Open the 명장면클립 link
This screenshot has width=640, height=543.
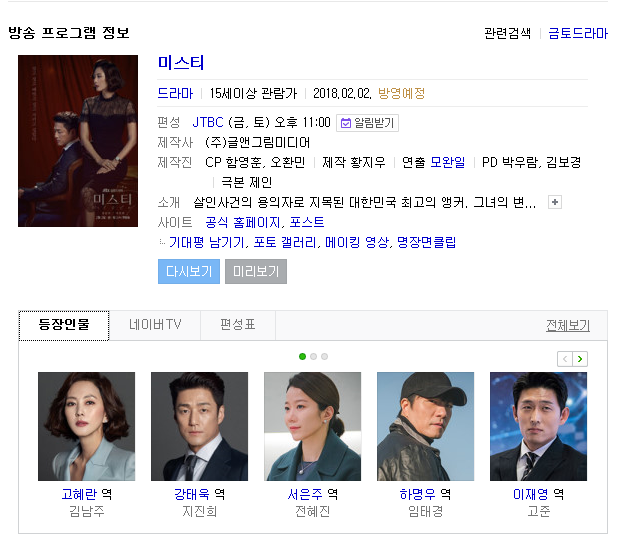click(427, 243)
